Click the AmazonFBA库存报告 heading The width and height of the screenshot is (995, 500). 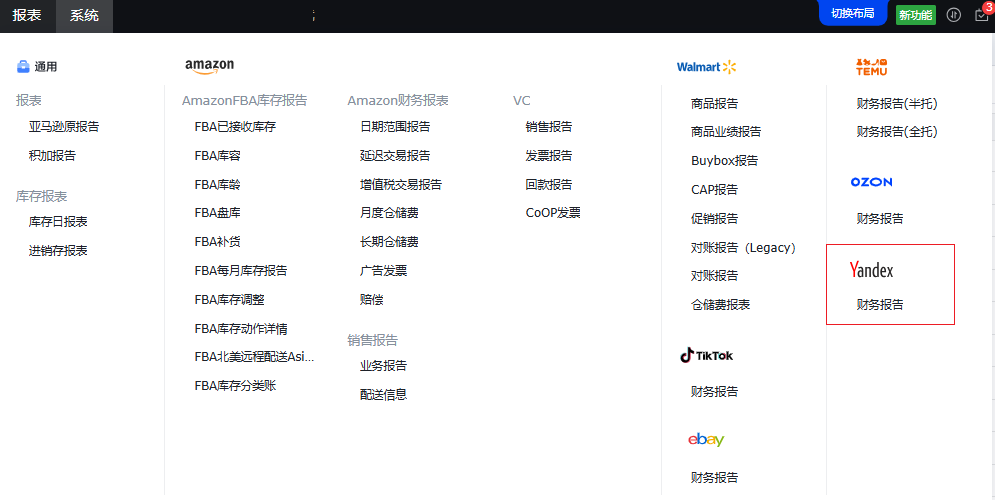pyautogui.click(x=245, y=100)
